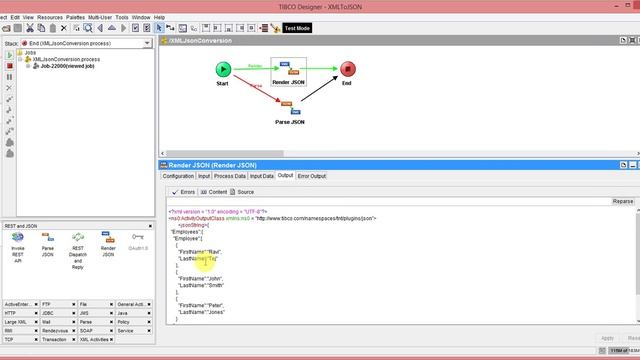
Task: Pick OAuth1.0 palette icon
Action: tap(138, 237)
